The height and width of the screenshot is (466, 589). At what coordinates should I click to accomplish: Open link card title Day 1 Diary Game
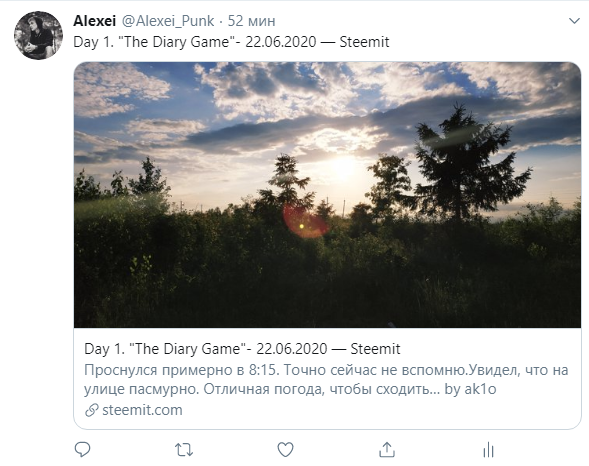point(242,349)
